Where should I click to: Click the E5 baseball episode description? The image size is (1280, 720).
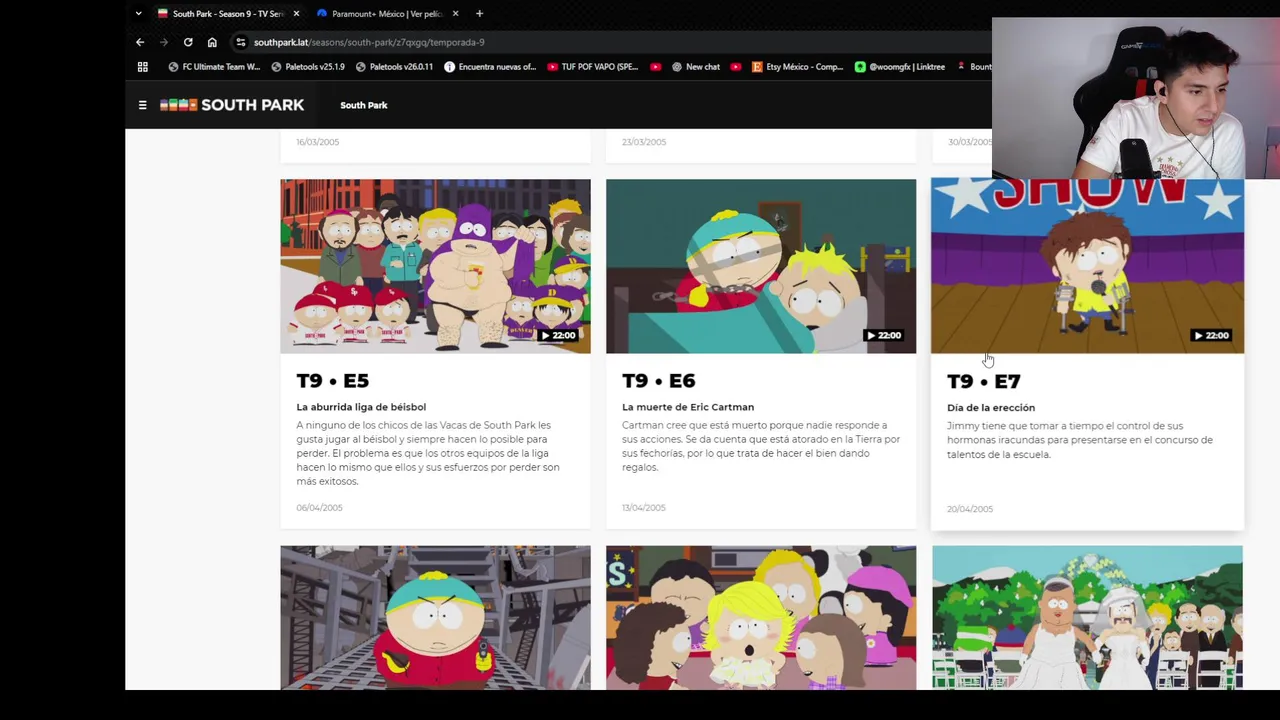point(428,453)
